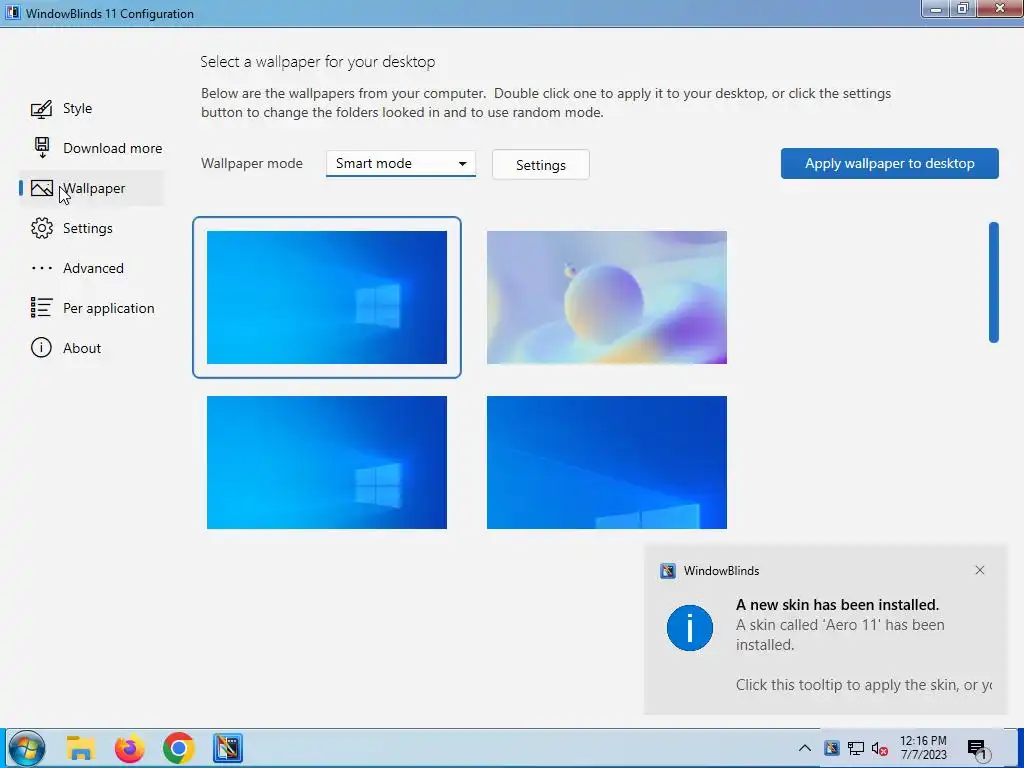Dismiss the WindowBlinds notification
This screenshot has width=1024, height=768.
click(980, 570)
